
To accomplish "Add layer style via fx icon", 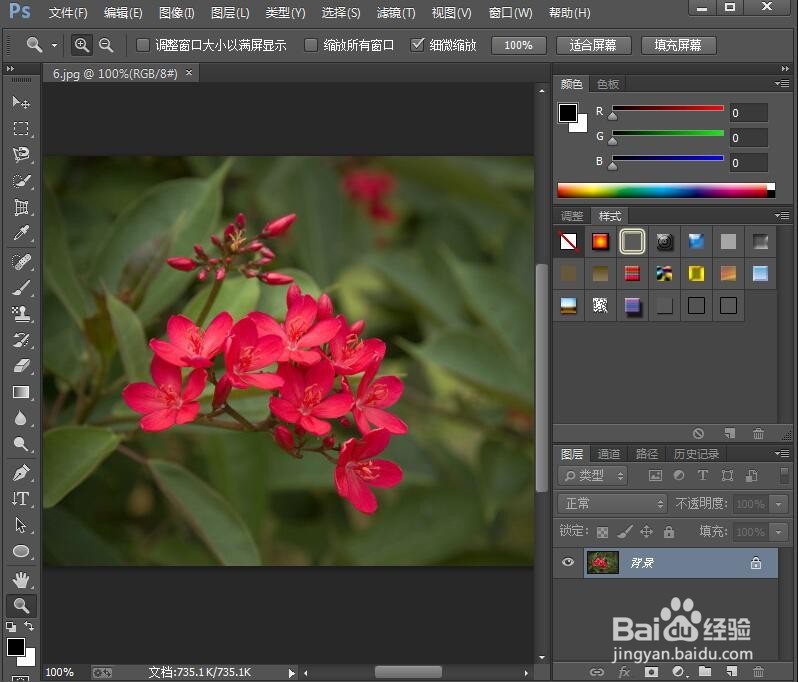I will 624,672.
